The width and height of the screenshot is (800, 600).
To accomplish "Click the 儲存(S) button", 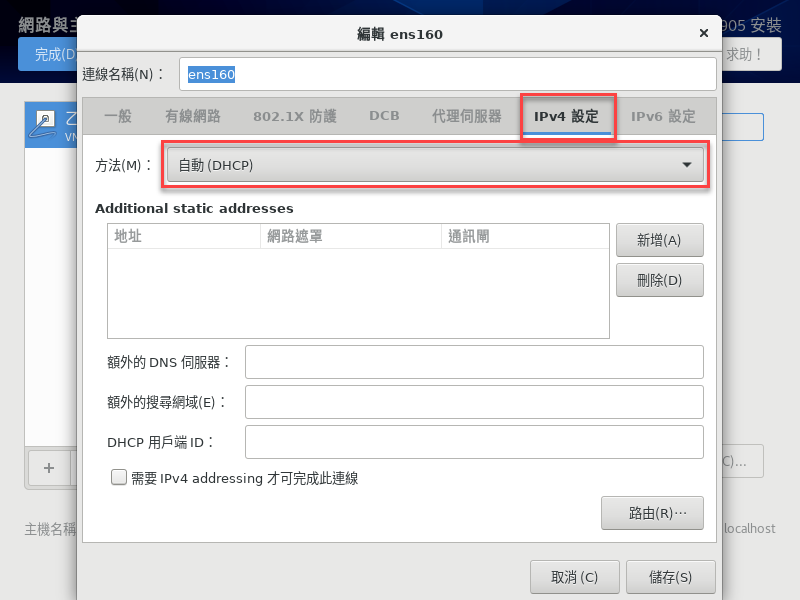I will click(x=670, y=577).
